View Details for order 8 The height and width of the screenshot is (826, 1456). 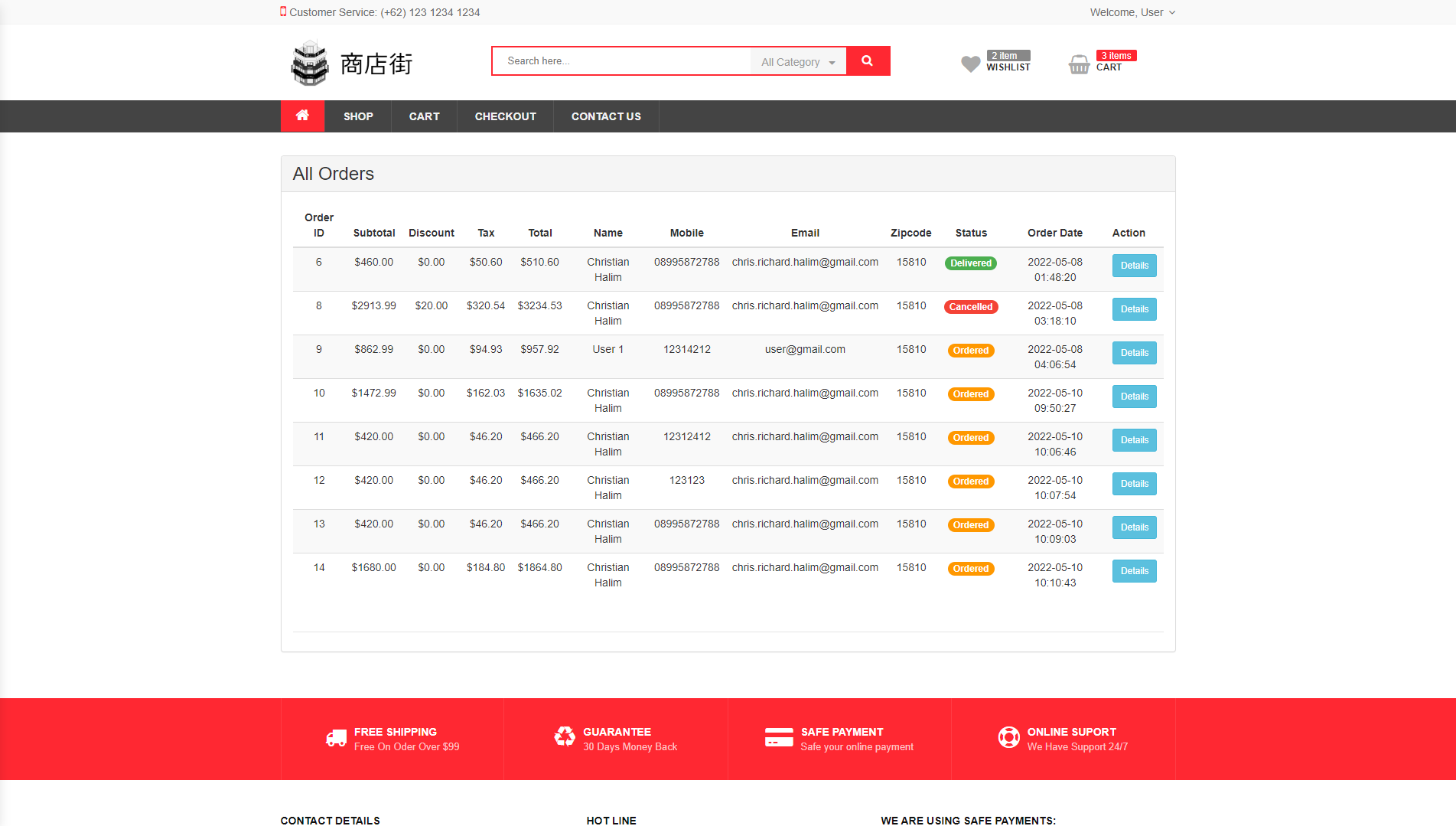pos(1134,309)
